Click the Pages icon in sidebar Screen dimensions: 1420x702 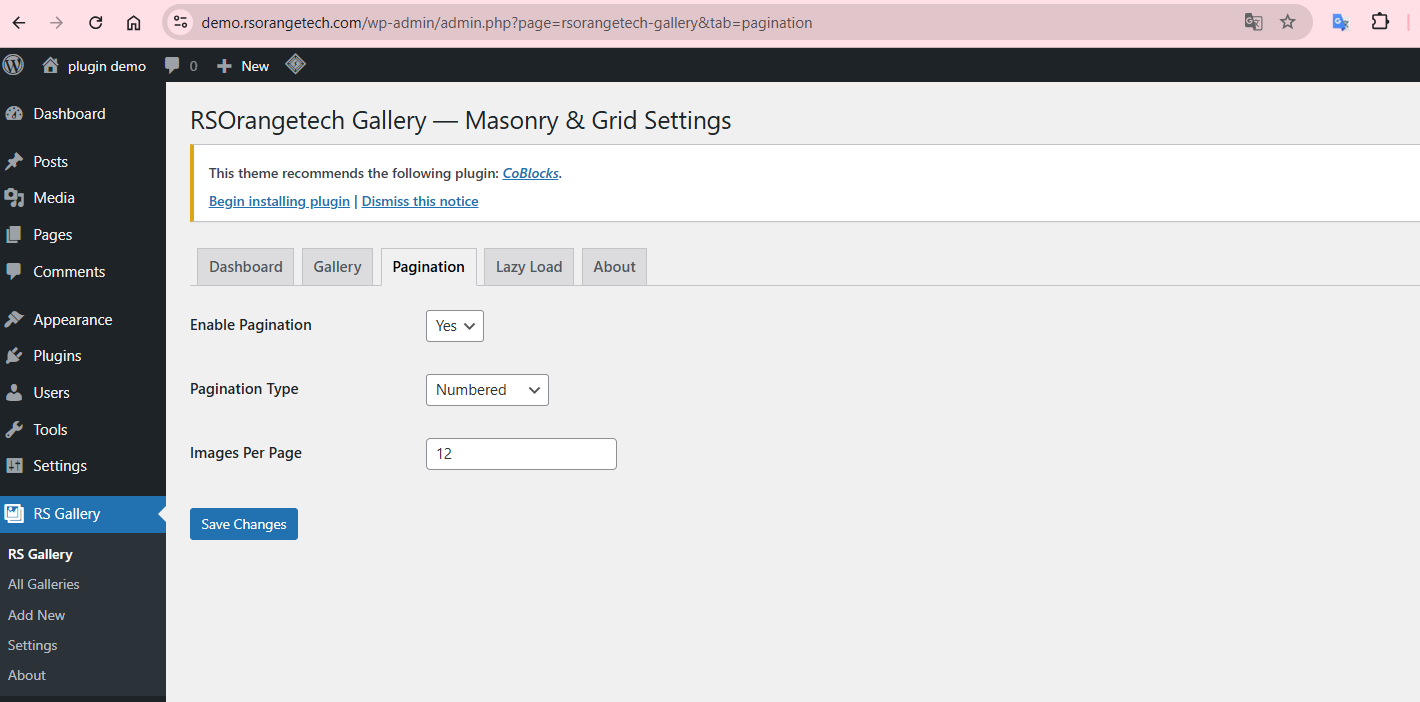click(14, 235)
